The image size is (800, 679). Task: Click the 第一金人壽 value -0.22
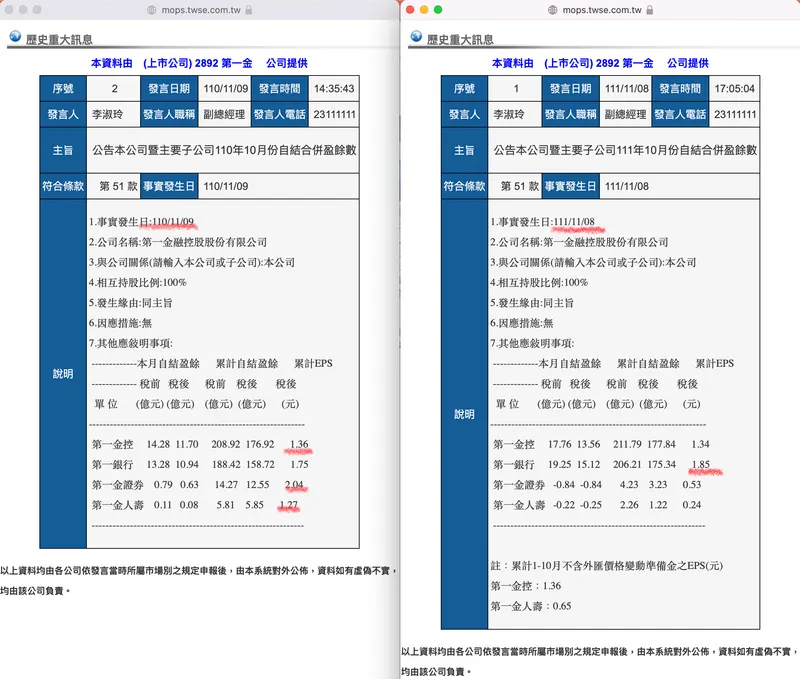[563, 505]
